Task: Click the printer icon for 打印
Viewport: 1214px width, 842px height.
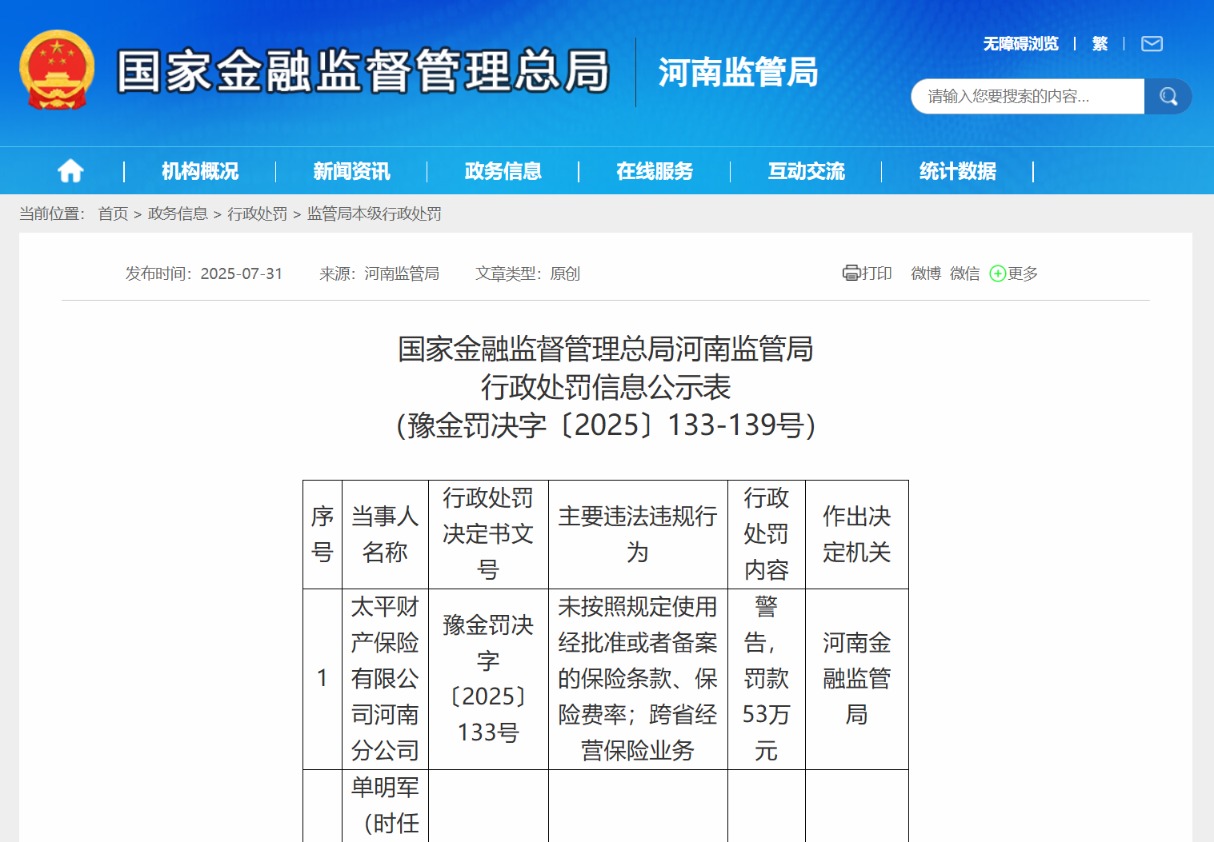Action: click(851, 273)
